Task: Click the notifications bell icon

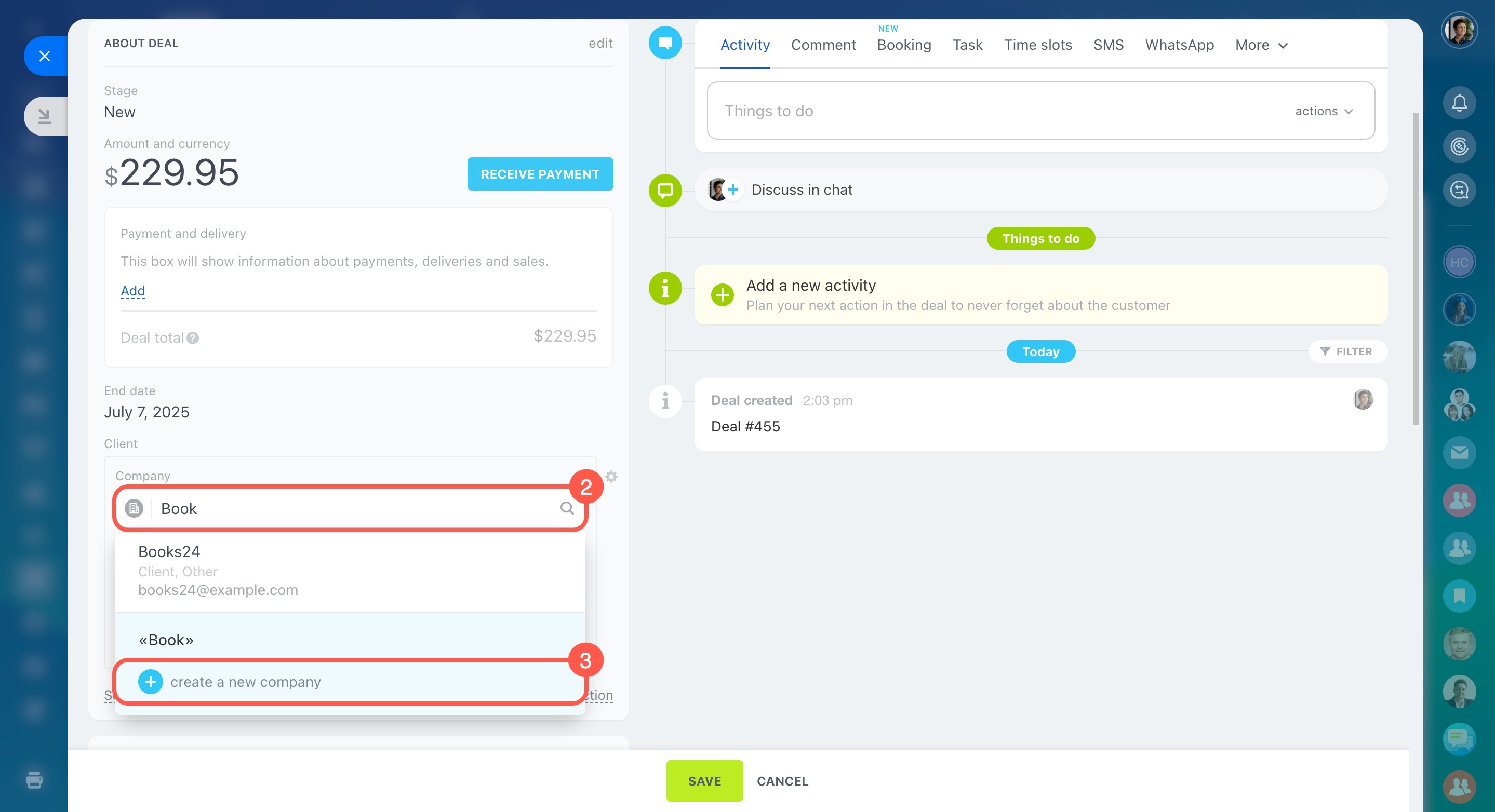Action: point(1459,103)
